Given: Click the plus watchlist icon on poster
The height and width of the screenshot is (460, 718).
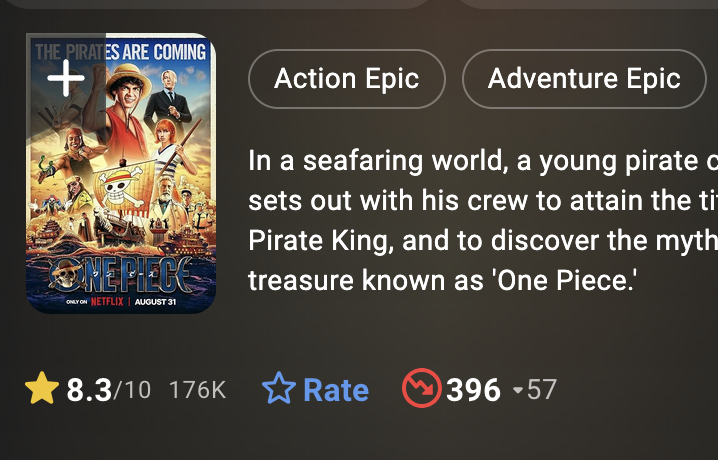Looking at the screenshot, I should point(65,78).
